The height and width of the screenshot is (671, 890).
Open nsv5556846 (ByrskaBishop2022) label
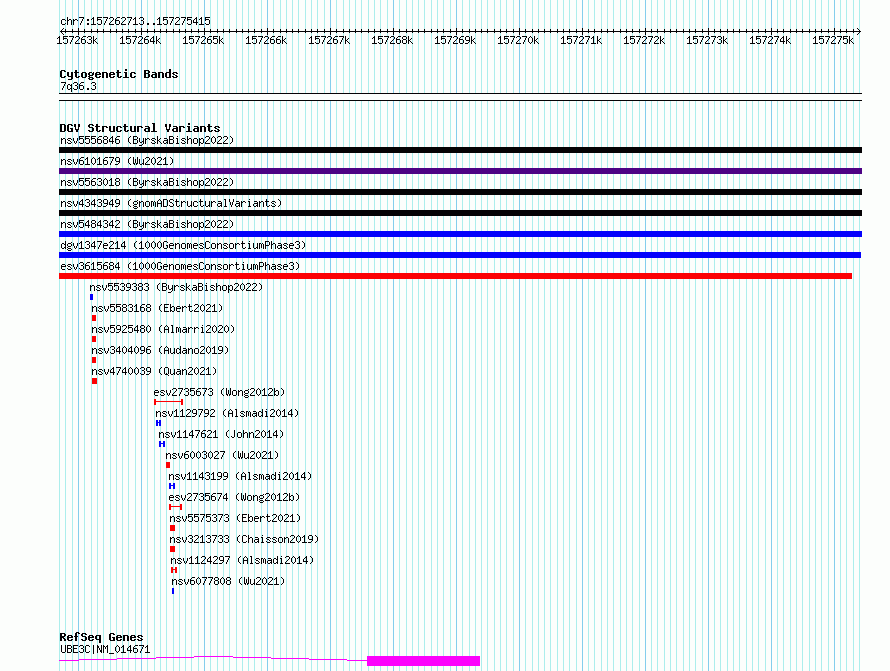[147, 140]
